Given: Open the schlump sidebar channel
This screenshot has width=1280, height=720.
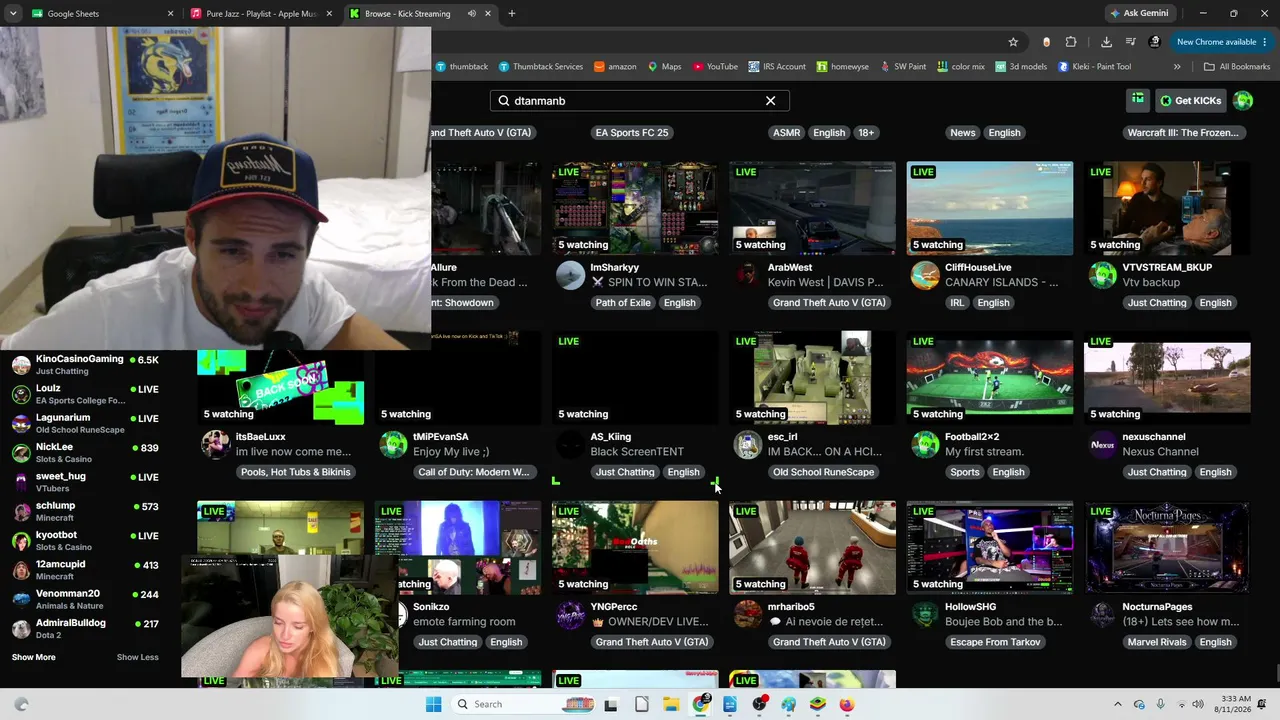Looking at the screenshot, I should click(x=85, y=511).
